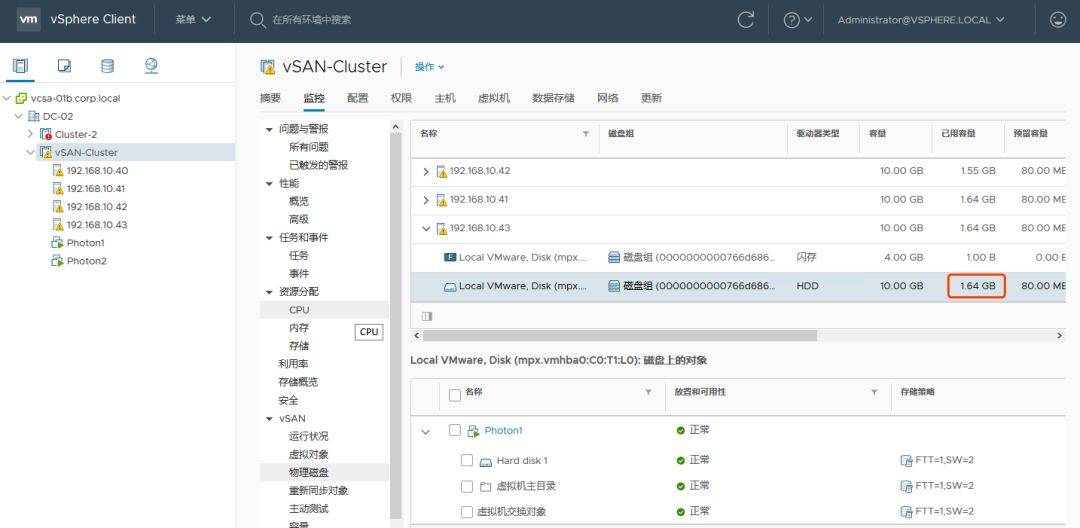Switch to the 摘要 tab

pyautogui.click(x=271, y=98)
